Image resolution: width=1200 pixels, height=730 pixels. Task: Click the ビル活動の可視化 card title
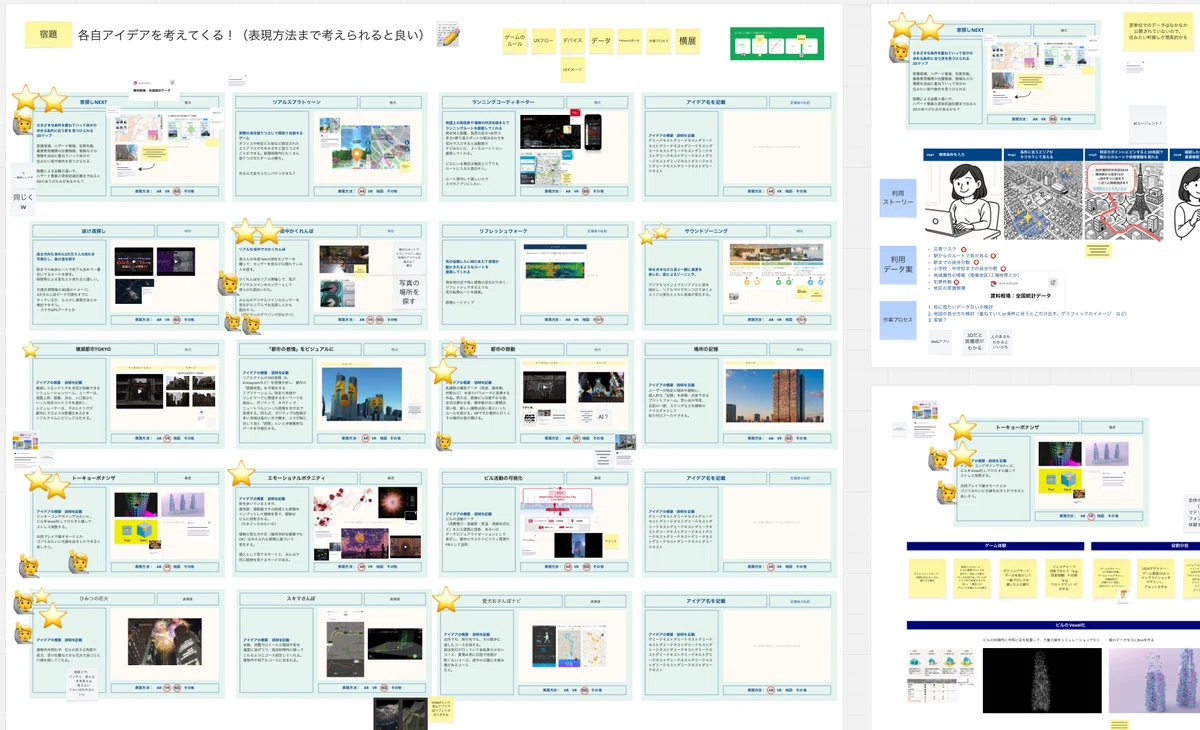tap(502, 478)
